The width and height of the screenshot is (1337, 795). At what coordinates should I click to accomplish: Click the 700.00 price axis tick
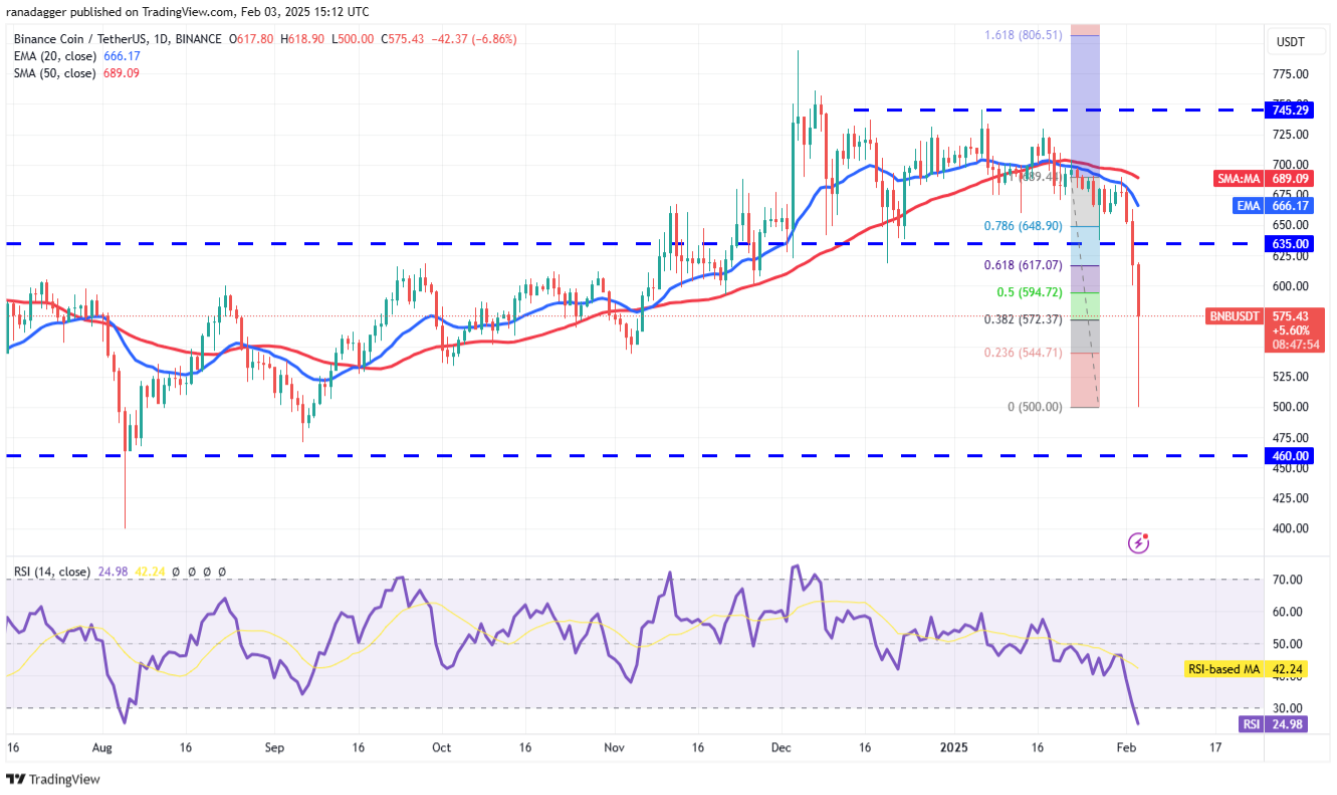tap(1288, 164)
